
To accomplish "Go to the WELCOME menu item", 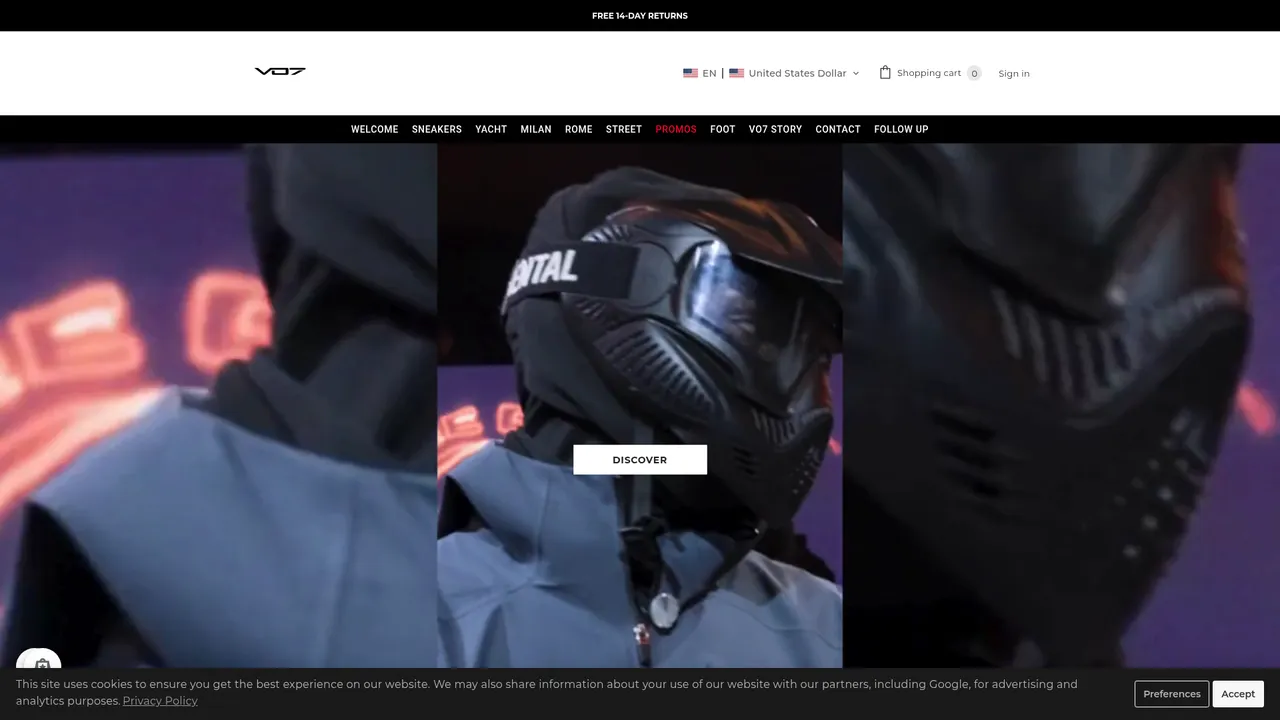I will click(x=374, y=129).
